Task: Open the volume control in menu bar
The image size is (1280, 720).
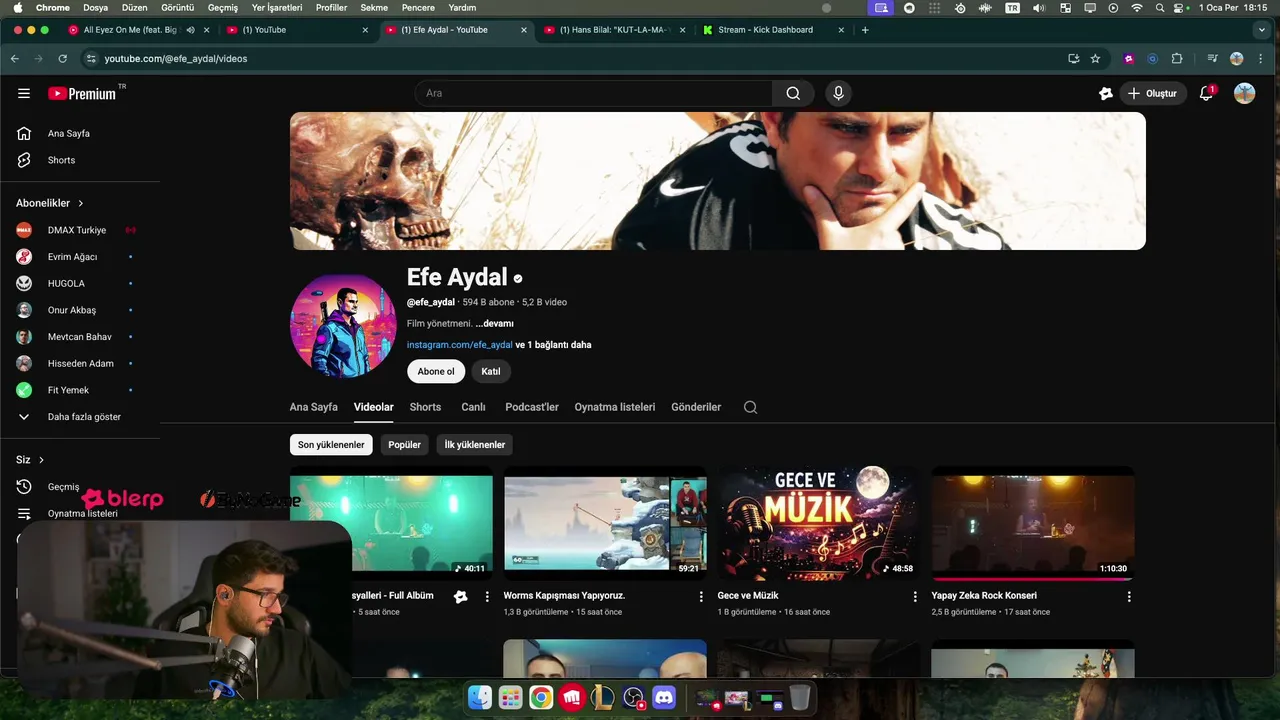Action: tap(1039, 7)
